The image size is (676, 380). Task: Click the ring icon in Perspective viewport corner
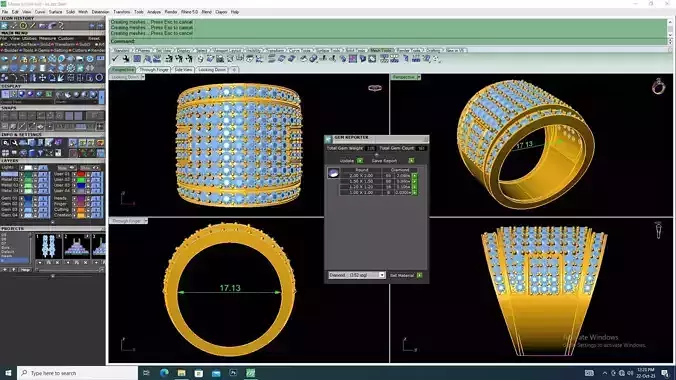658,86
